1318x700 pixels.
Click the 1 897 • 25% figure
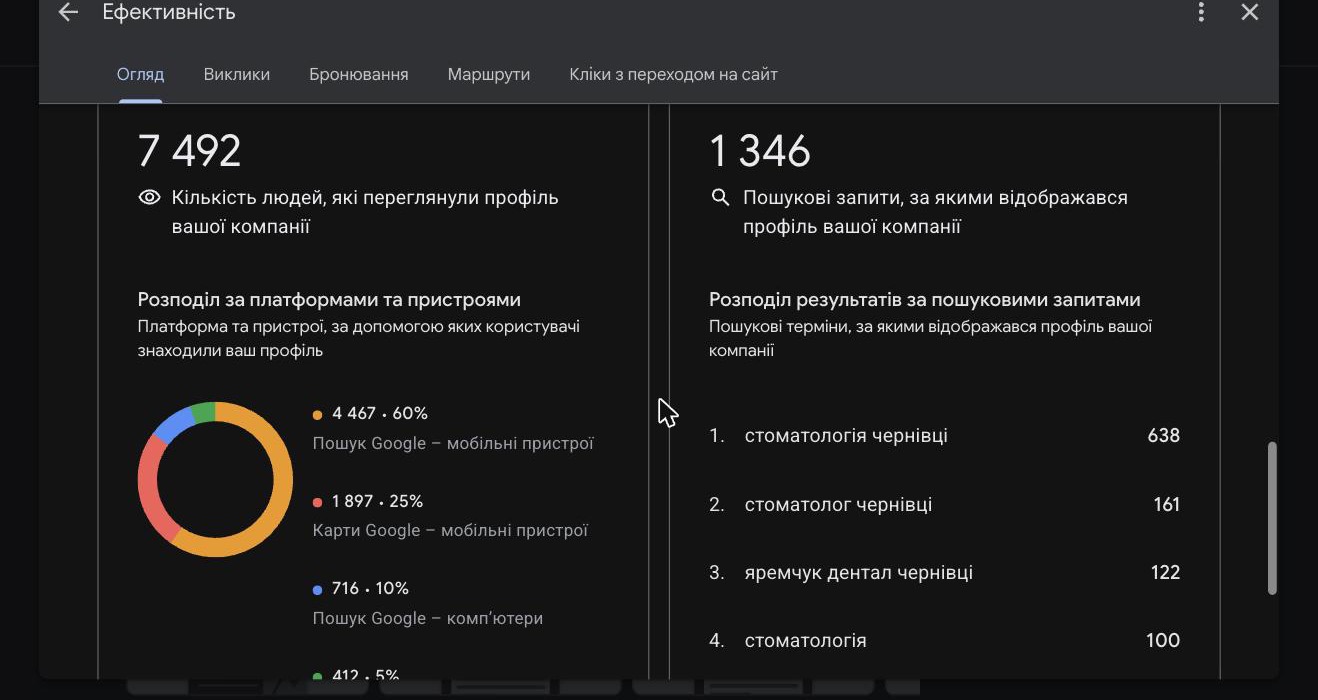378,502
